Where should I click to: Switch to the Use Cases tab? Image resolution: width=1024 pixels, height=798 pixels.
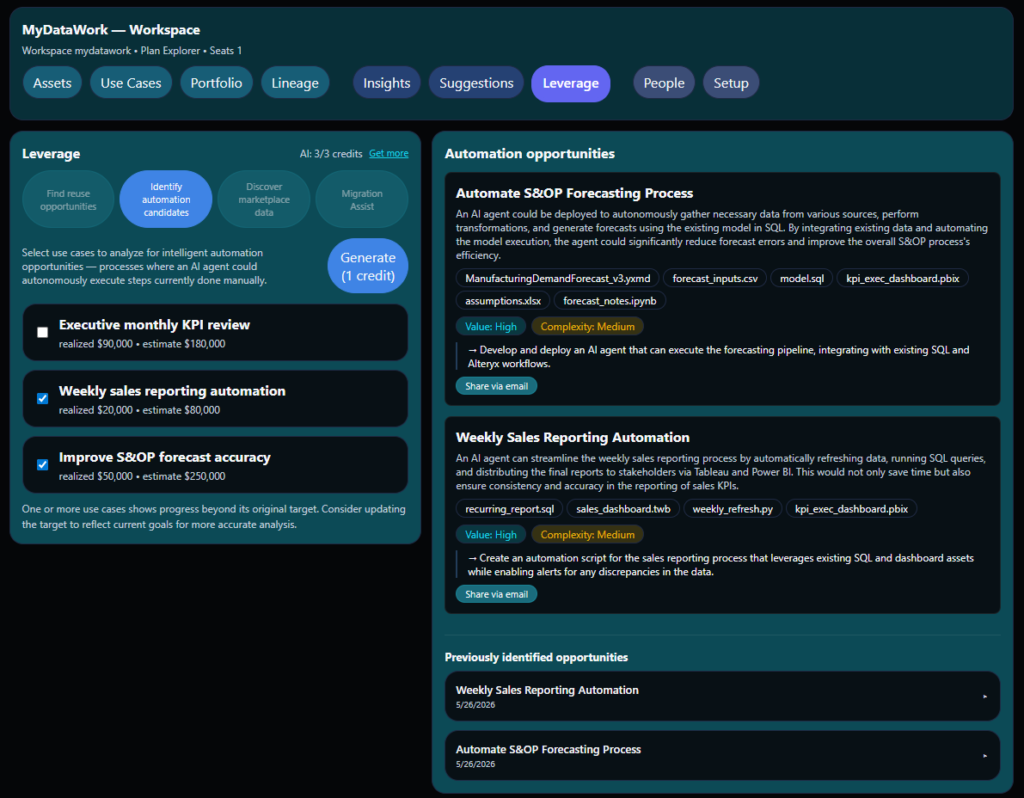pos(131,83)
